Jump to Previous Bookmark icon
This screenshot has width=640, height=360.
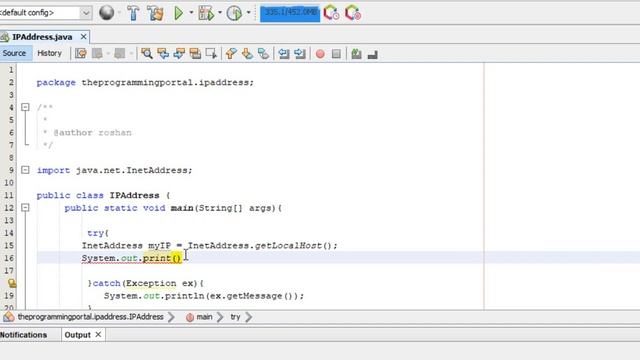[231, 53]
